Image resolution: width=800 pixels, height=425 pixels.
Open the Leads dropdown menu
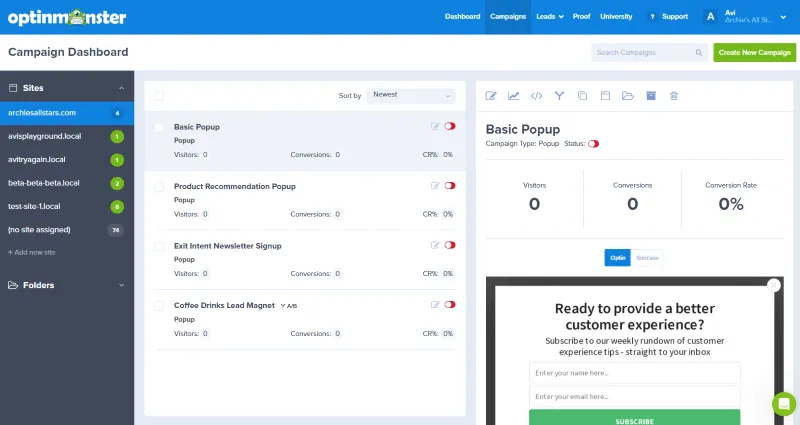pos(550,17)
